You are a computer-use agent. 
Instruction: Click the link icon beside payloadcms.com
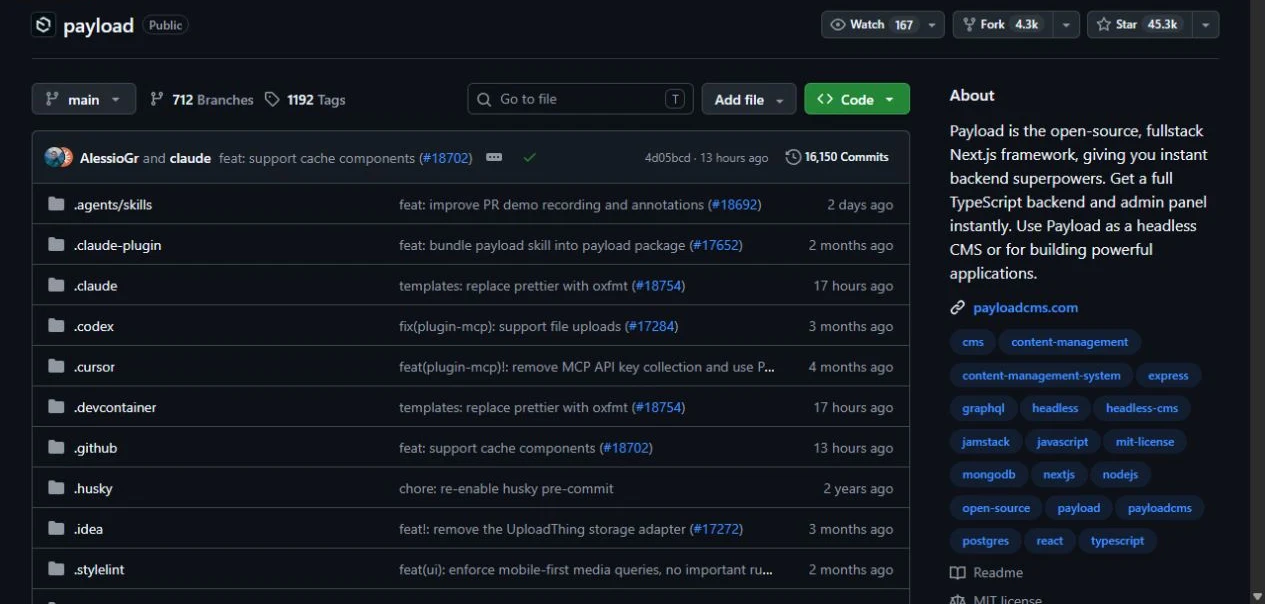point(957,308)
